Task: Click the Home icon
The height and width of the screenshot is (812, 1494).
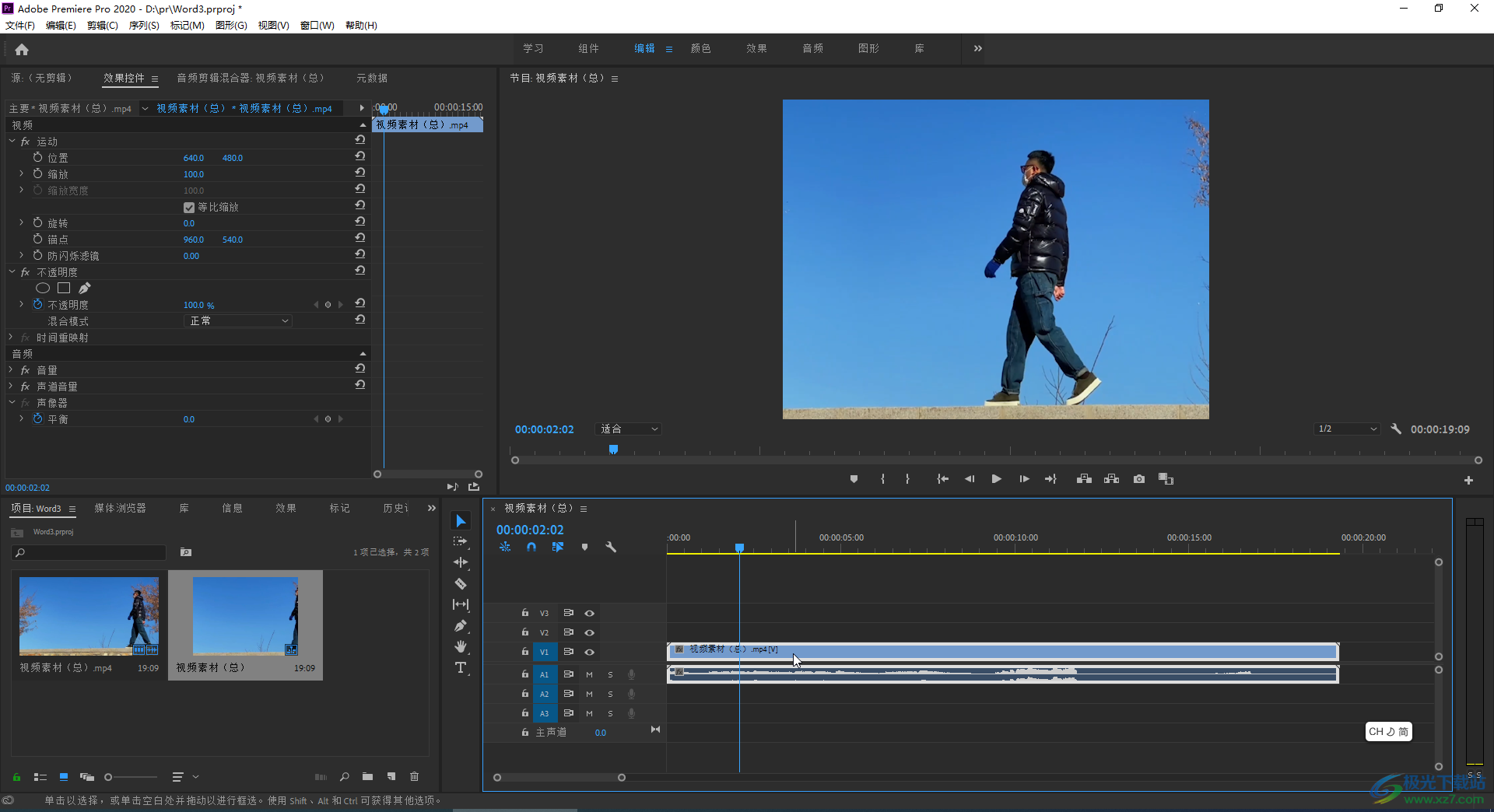Action: click(22, 50)
